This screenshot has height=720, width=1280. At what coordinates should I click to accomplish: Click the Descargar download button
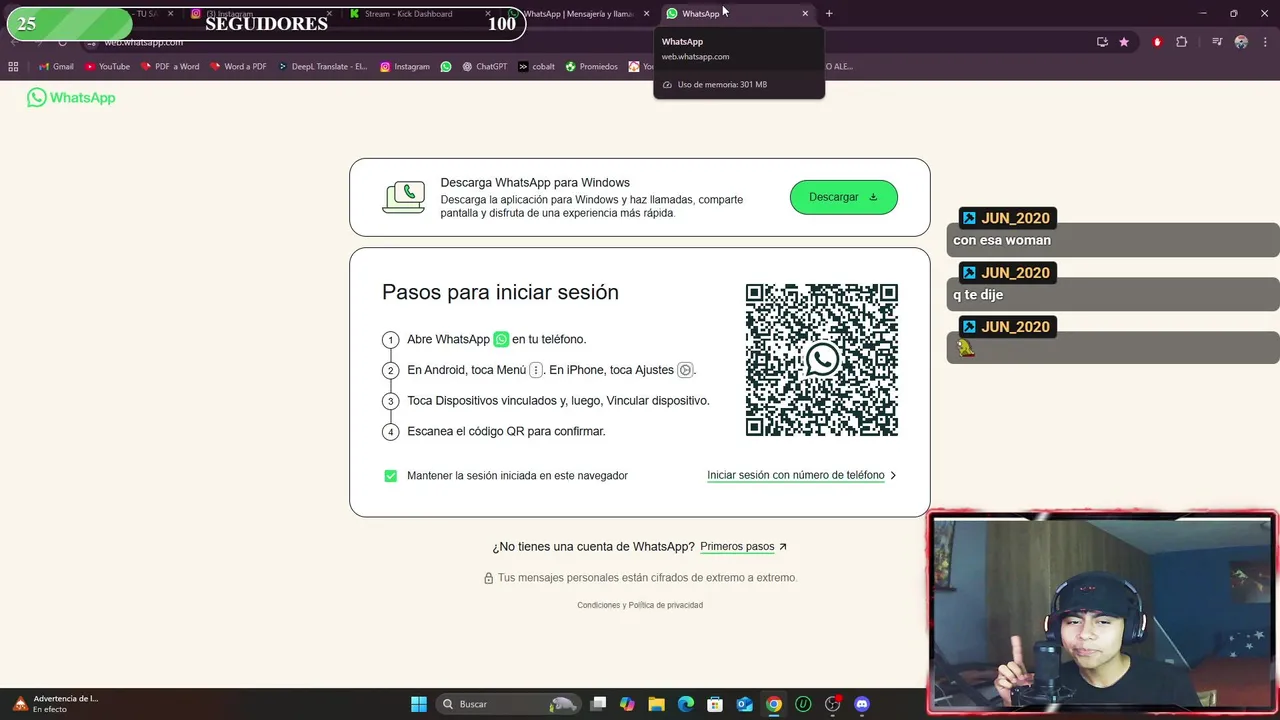(844, 197)
